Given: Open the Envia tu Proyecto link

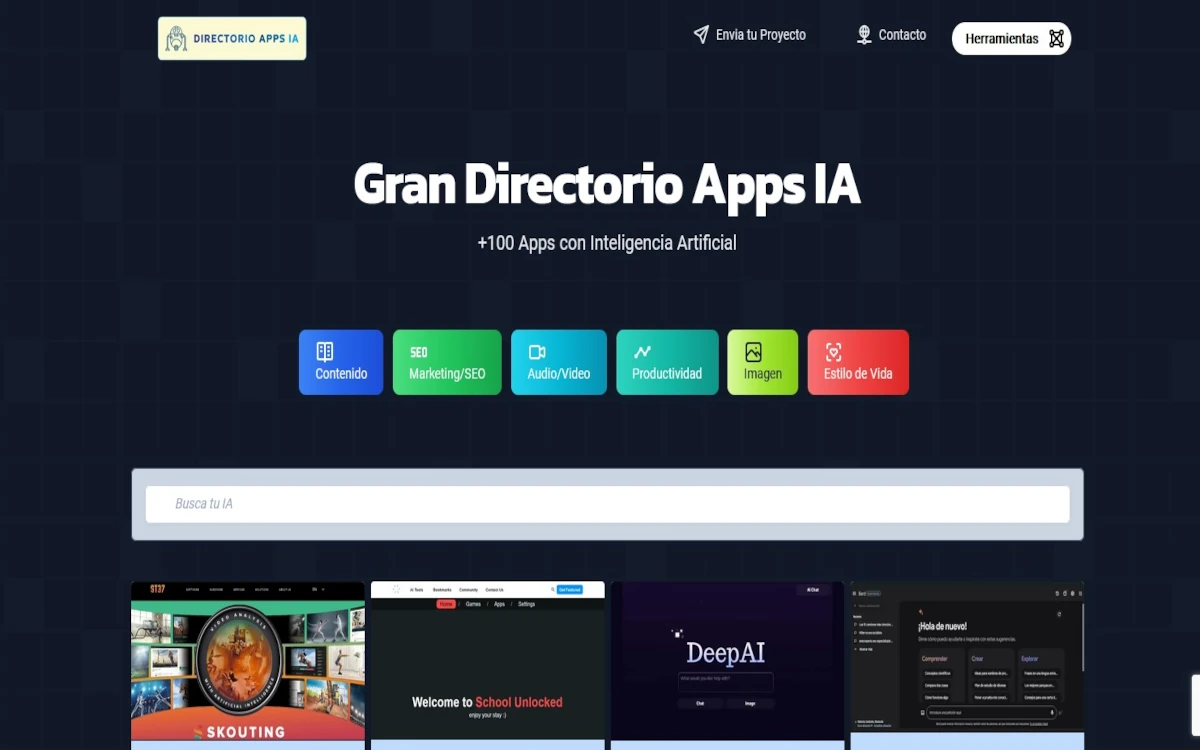Looking at the screenshot, I should tap(761, 35).
